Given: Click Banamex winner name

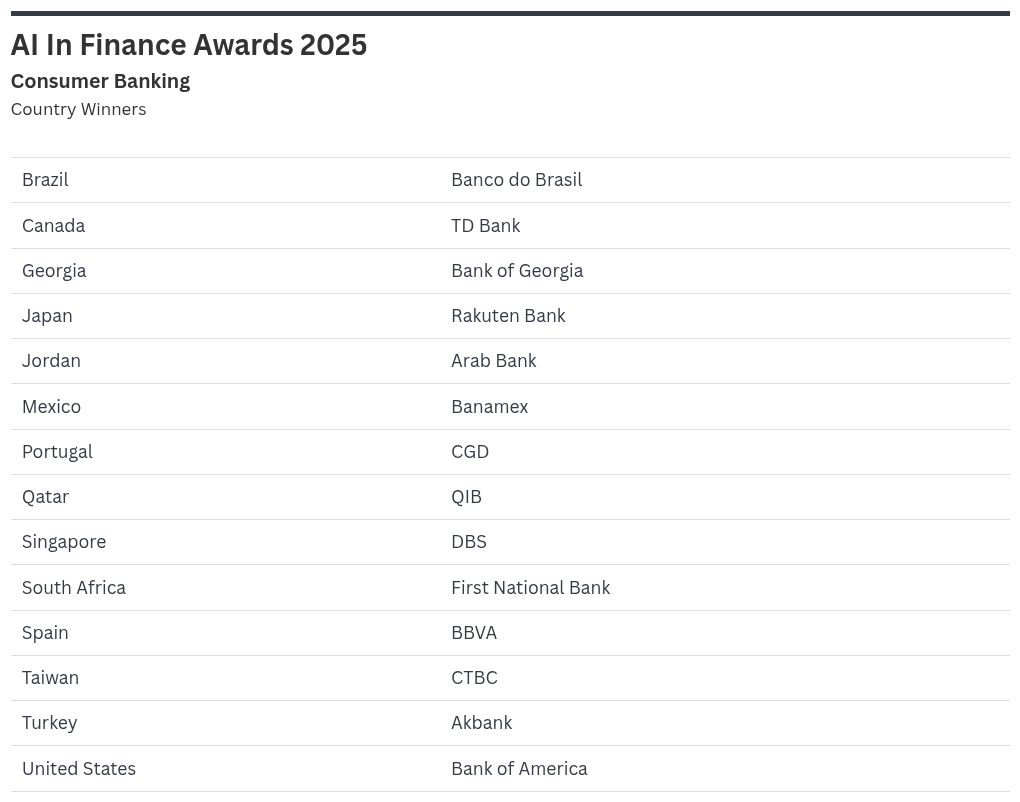Looking at the screenshot, I should 489,407.
